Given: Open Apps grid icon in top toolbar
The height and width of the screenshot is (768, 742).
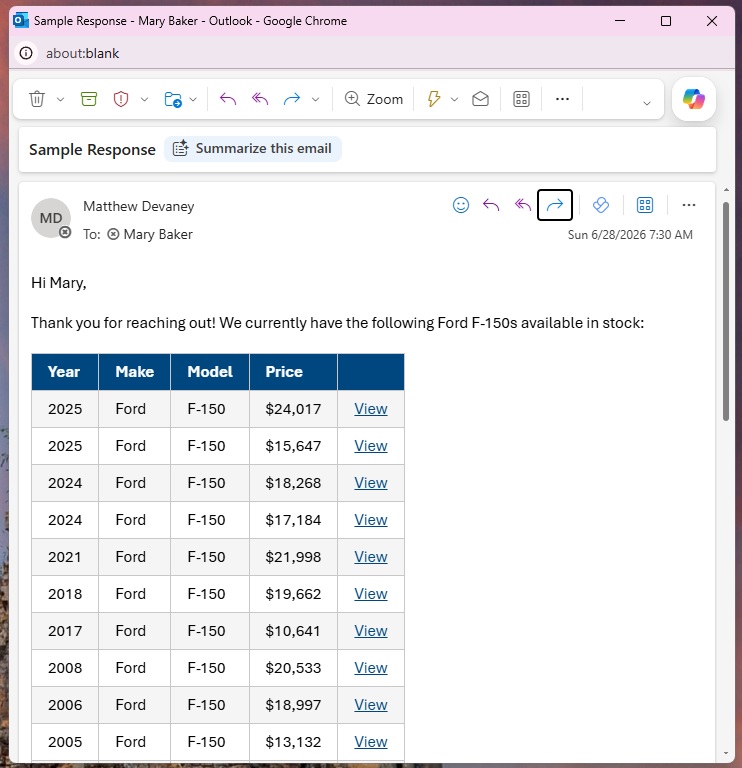Looking at the screenshot, I should pyautogui.click(x=521, y=99).
